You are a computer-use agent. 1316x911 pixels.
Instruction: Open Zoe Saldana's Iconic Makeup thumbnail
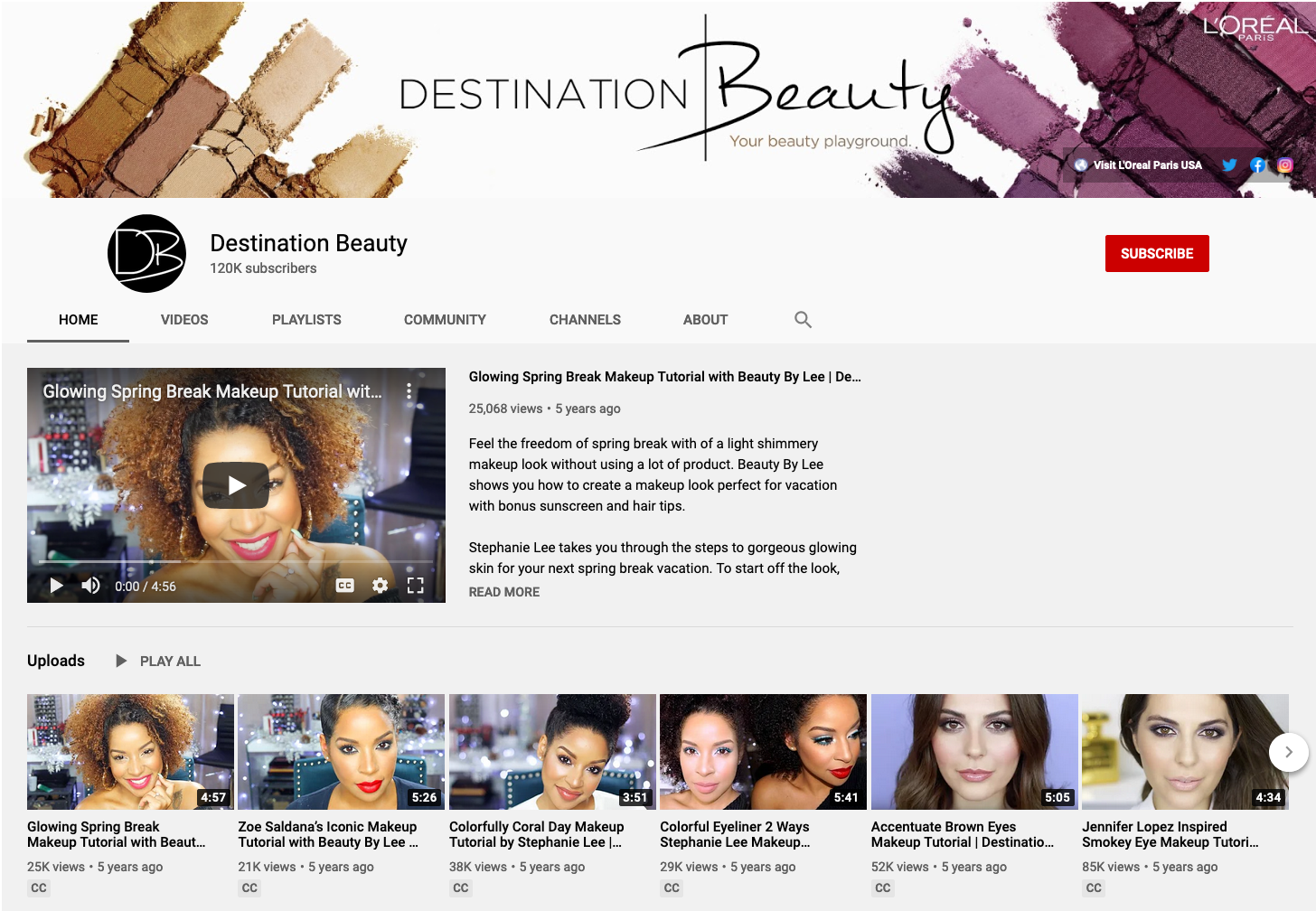[341, 752]
